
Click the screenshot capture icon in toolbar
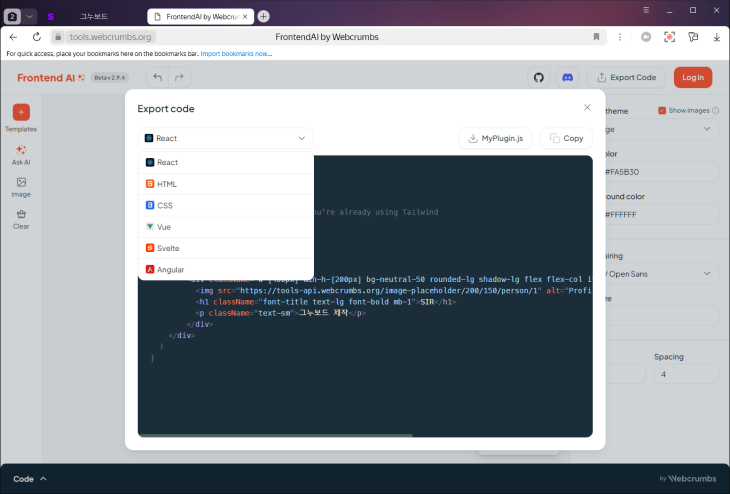(669, 37)
